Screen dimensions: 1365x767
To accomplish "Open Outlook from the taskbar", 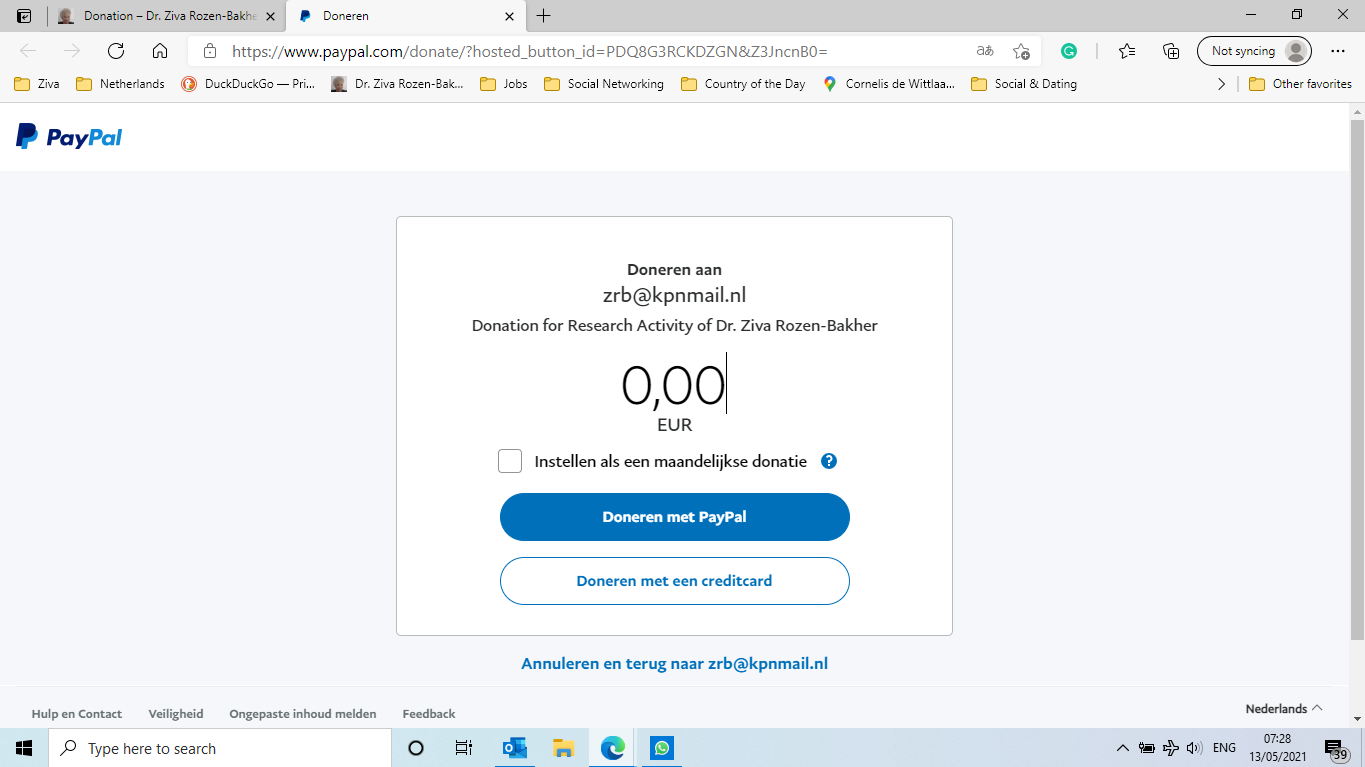I will coord(515,748).
